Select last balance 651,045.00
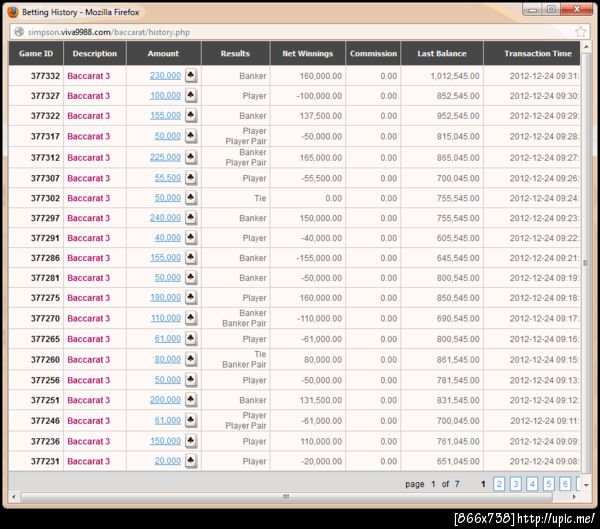The image size is (600, 529). (458, 461)
